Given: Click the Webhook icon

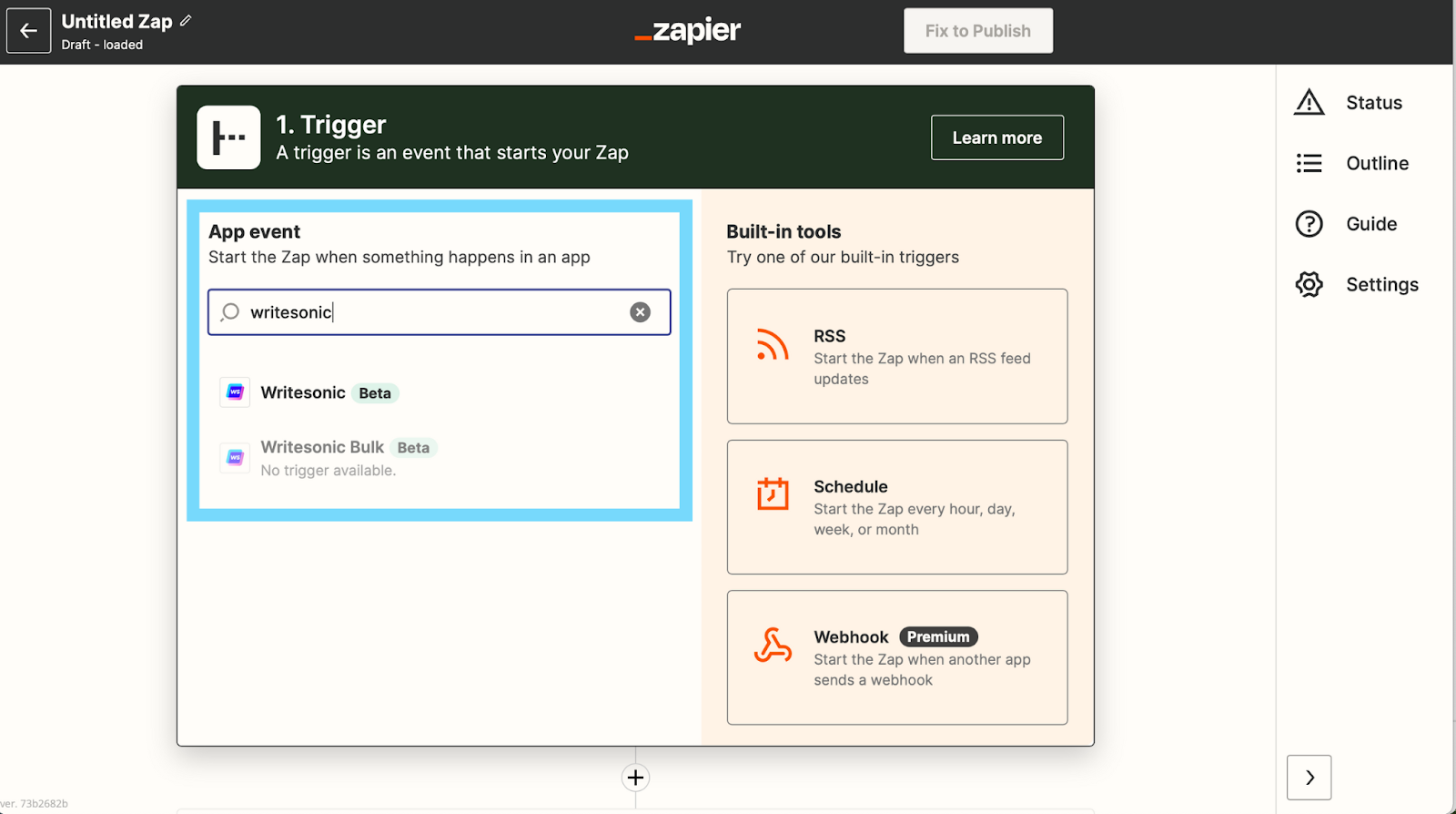Looking at the screenshot, I should click(773, 646).
